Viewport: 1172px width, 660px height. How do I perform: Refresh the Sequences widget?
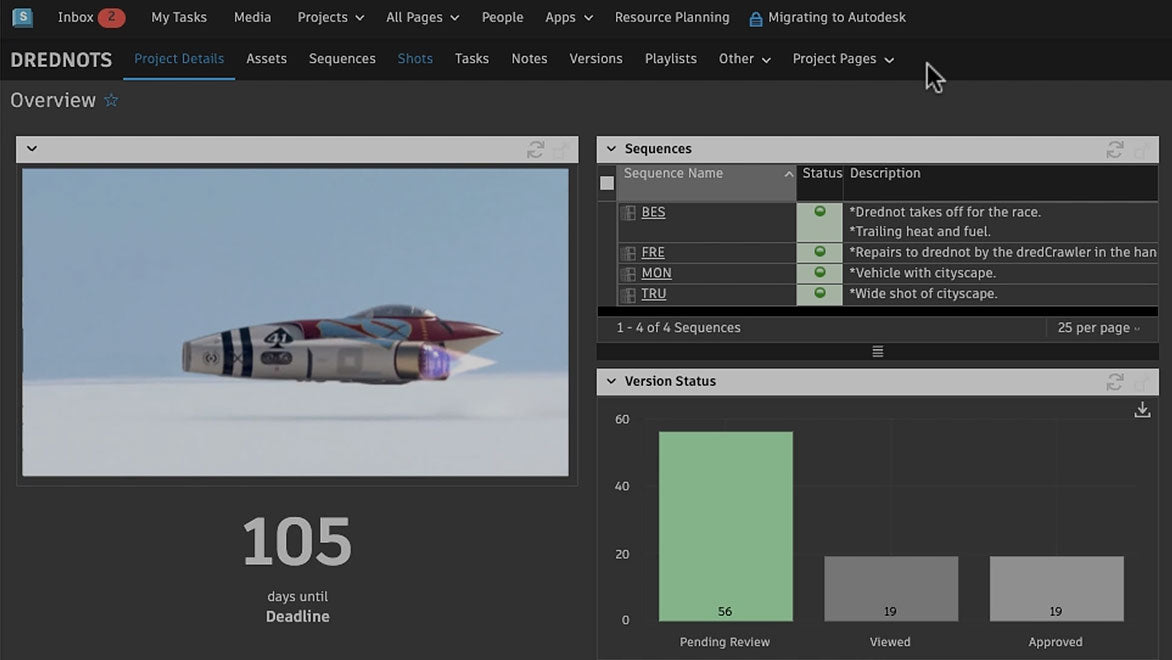coord(1114,149)
